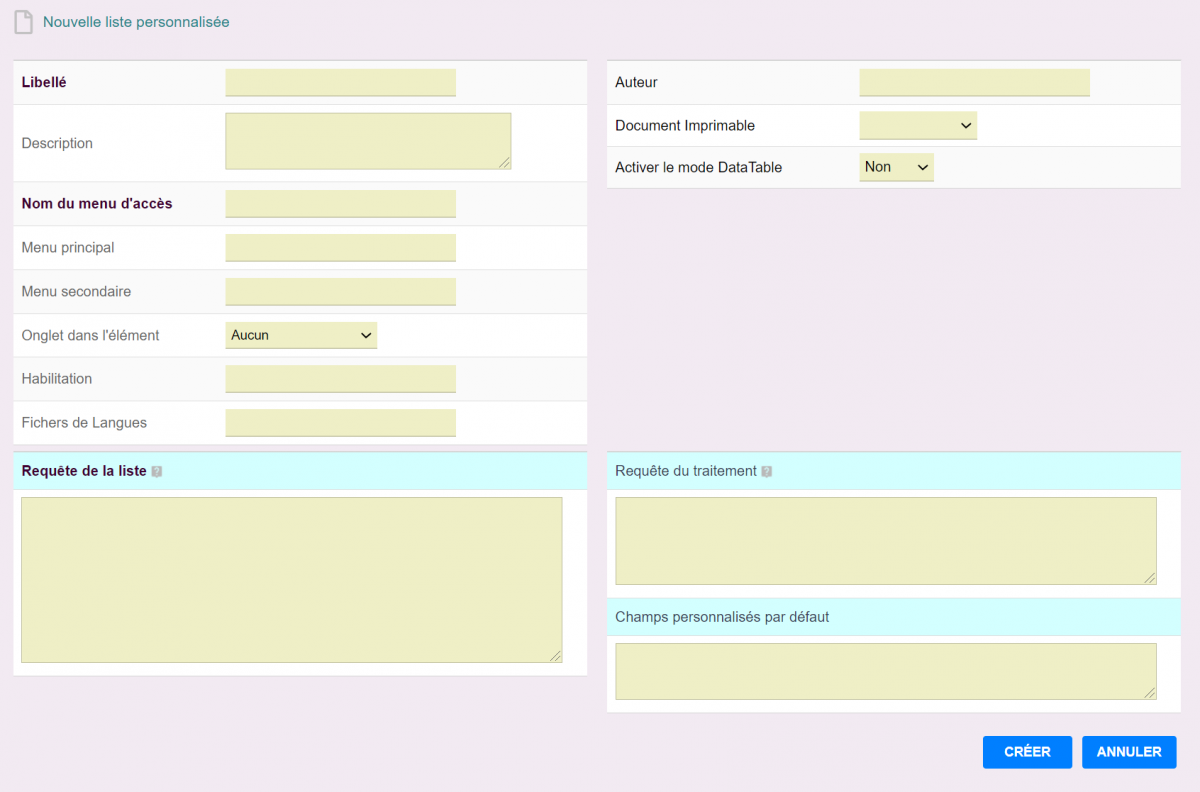
Task: Select the Menu principal input field
Action: [x=340, y=248]
